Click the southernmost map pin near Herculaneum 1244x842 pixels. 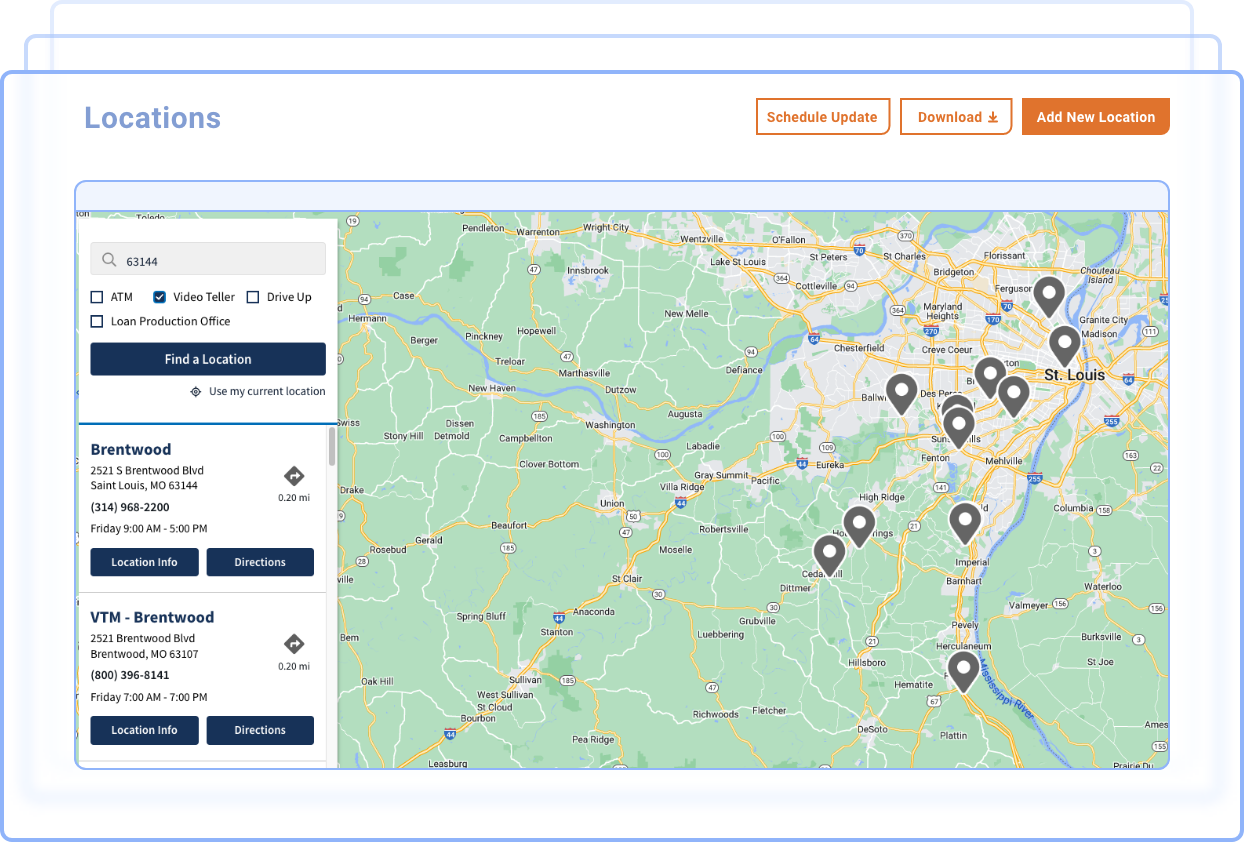(x=963, y=670)
